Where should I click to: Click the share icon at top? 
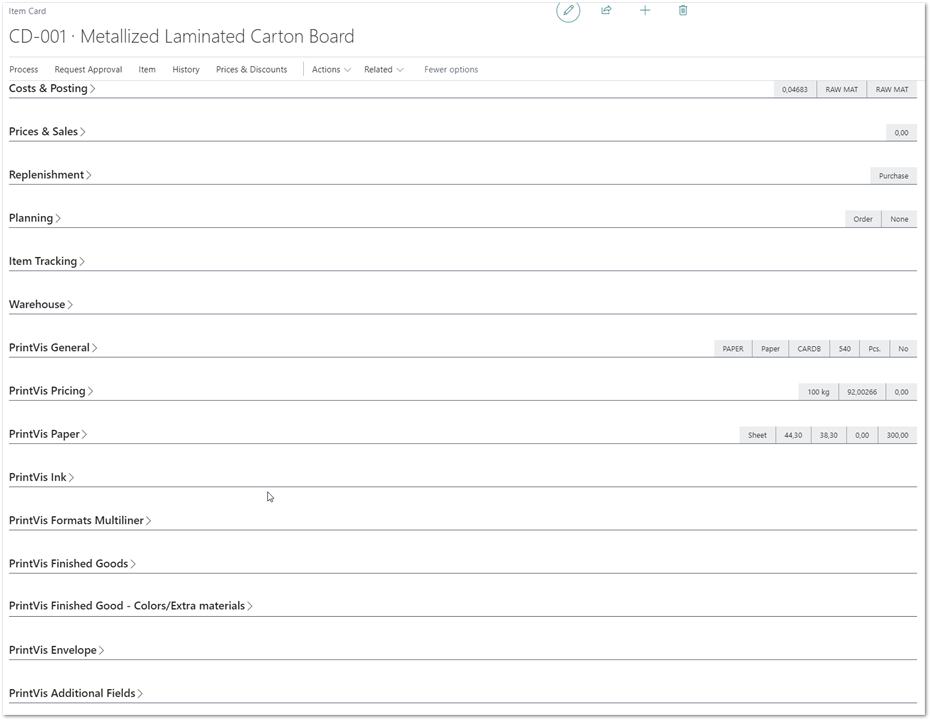(606, 10)
